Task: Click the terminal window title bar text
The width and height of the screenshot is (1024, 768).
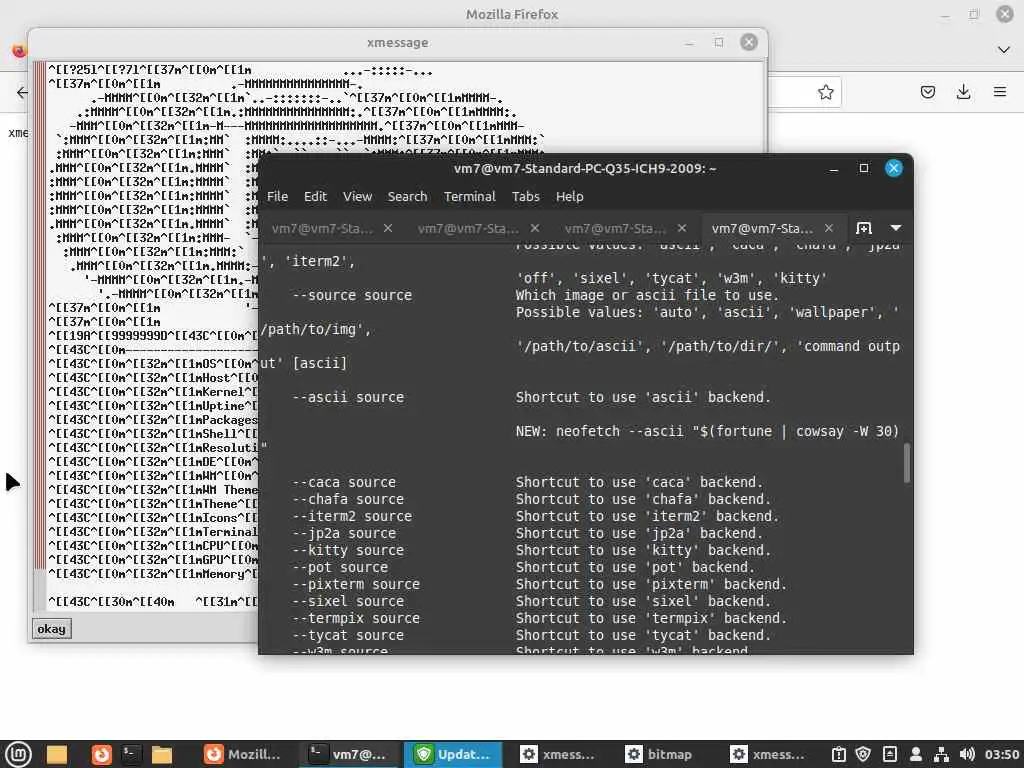Action: pyautogui.click(x=585, y=168)
